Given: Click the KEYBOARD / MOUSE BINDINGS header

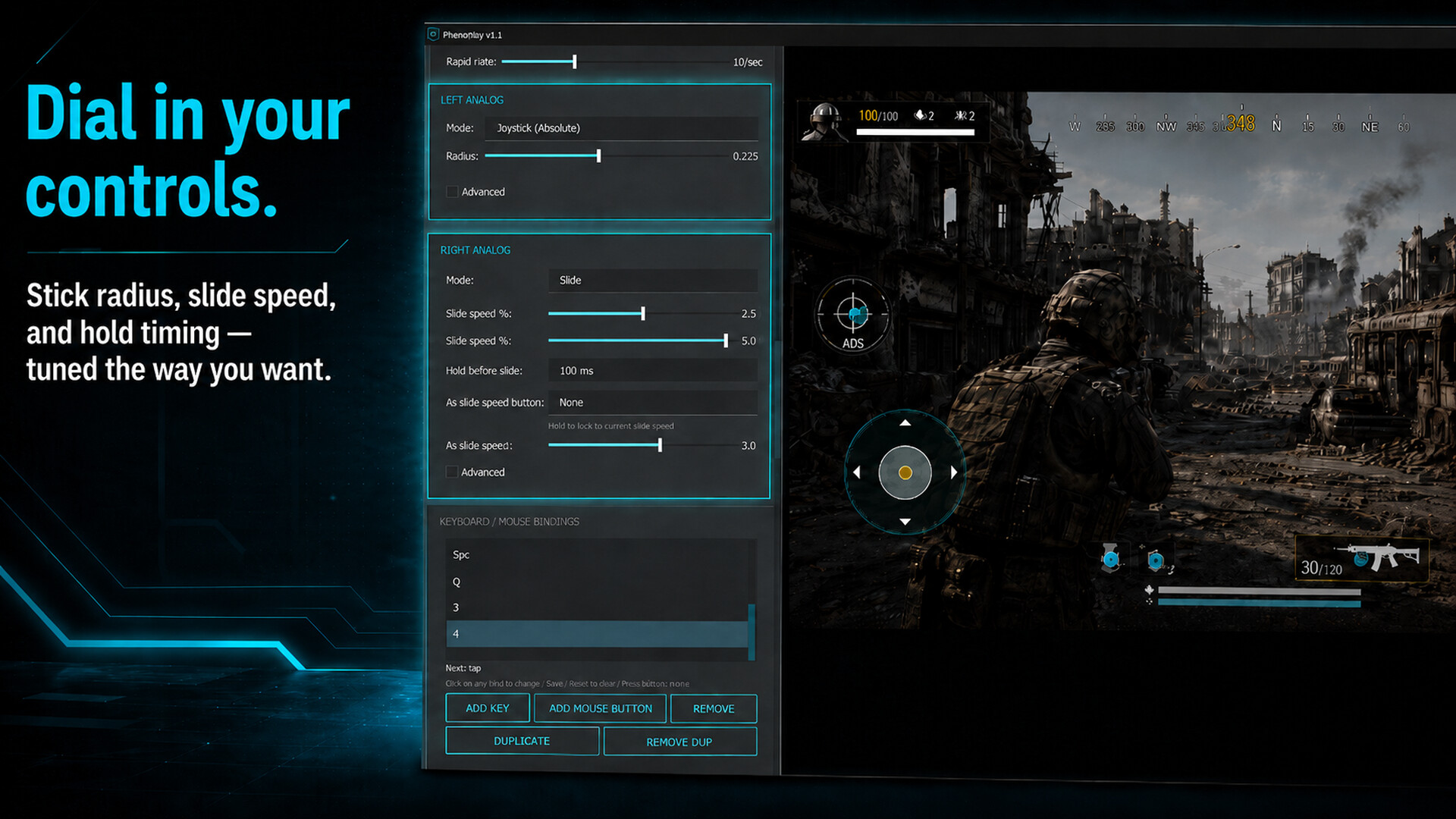Looking at the screenshot, I should pyautogui.click(x=509, y=522).
